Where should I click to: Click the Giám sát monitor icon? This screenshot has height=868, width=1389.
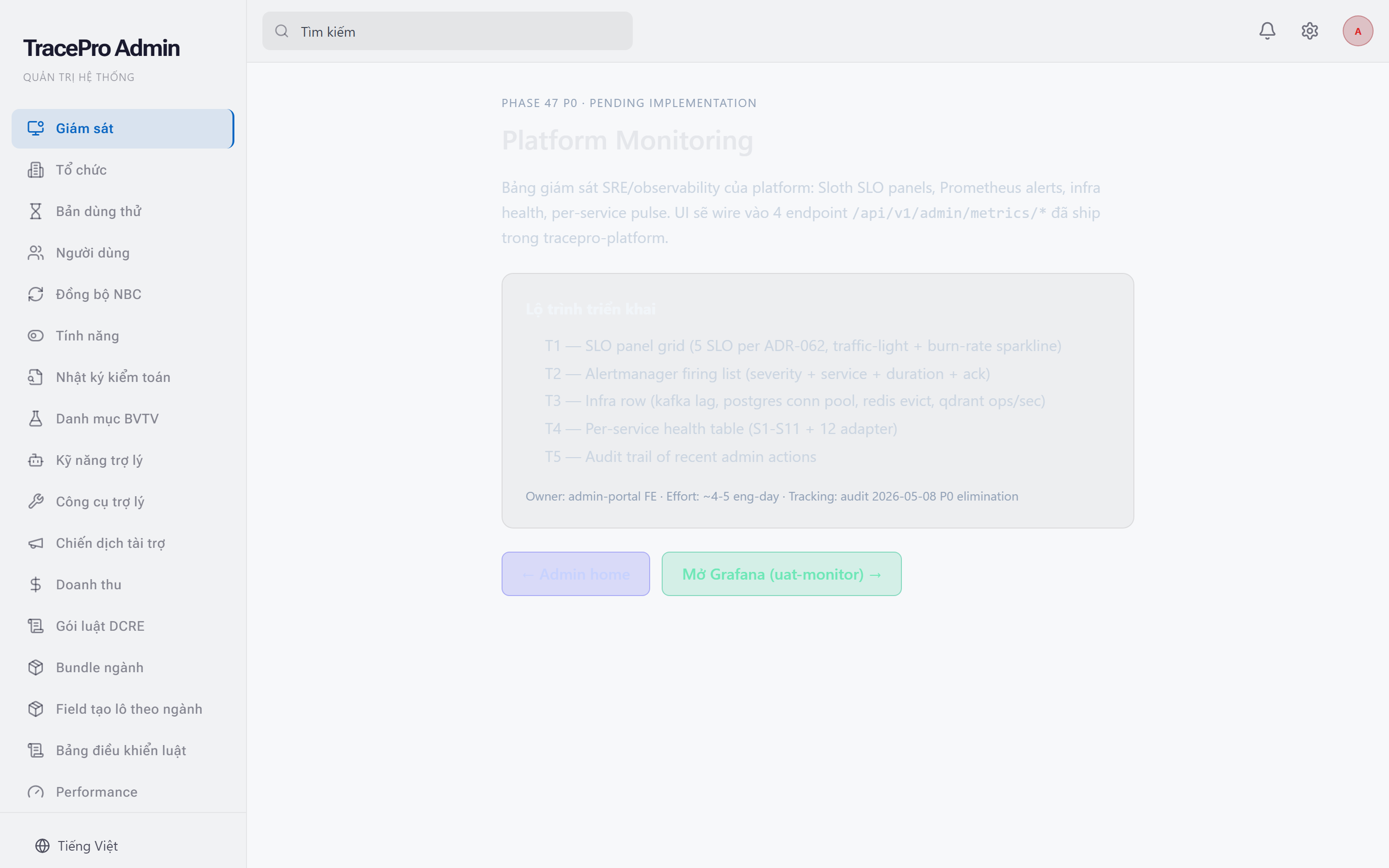coord(36,128)
